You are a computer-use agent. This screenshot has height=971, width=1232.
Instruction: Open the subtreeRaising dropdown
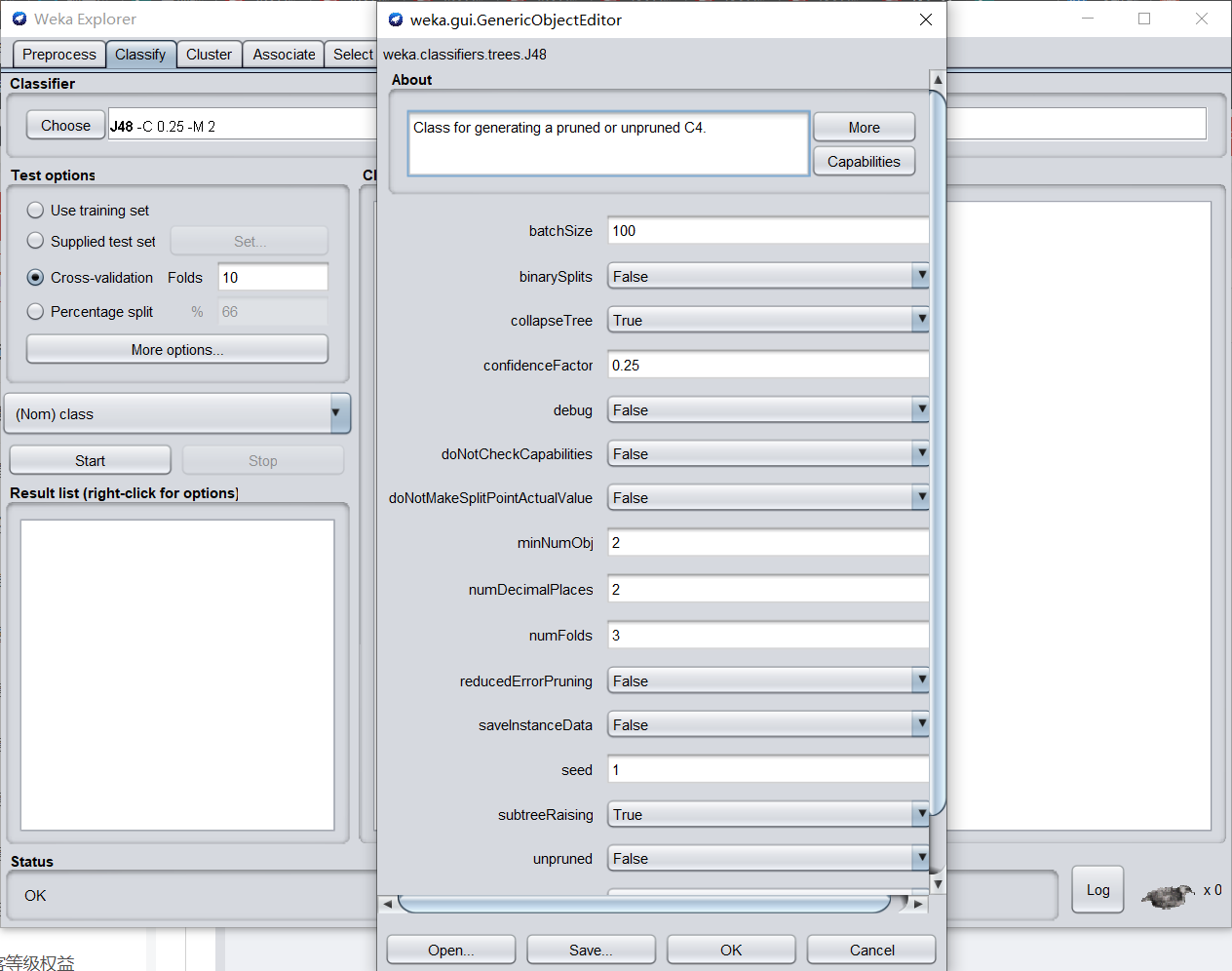[x=920, y=814]
